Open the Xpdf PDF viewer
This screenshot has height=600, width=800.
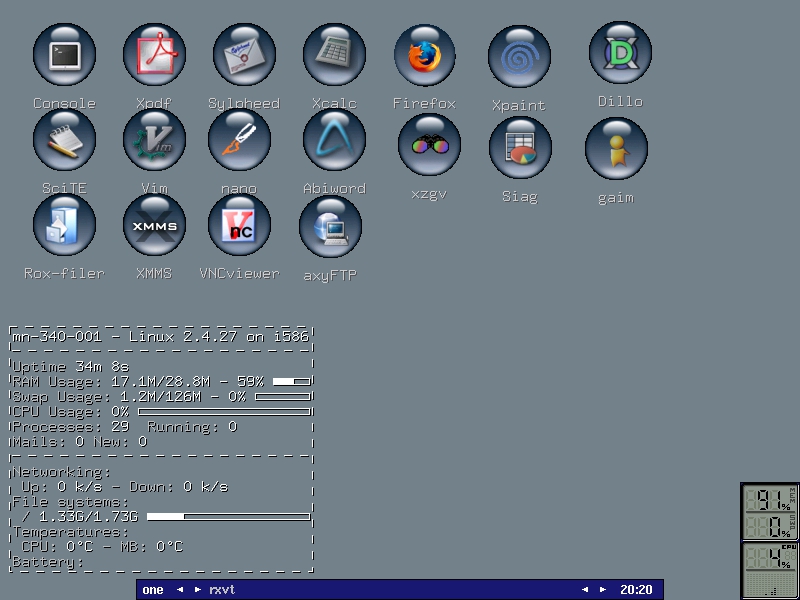154,55
